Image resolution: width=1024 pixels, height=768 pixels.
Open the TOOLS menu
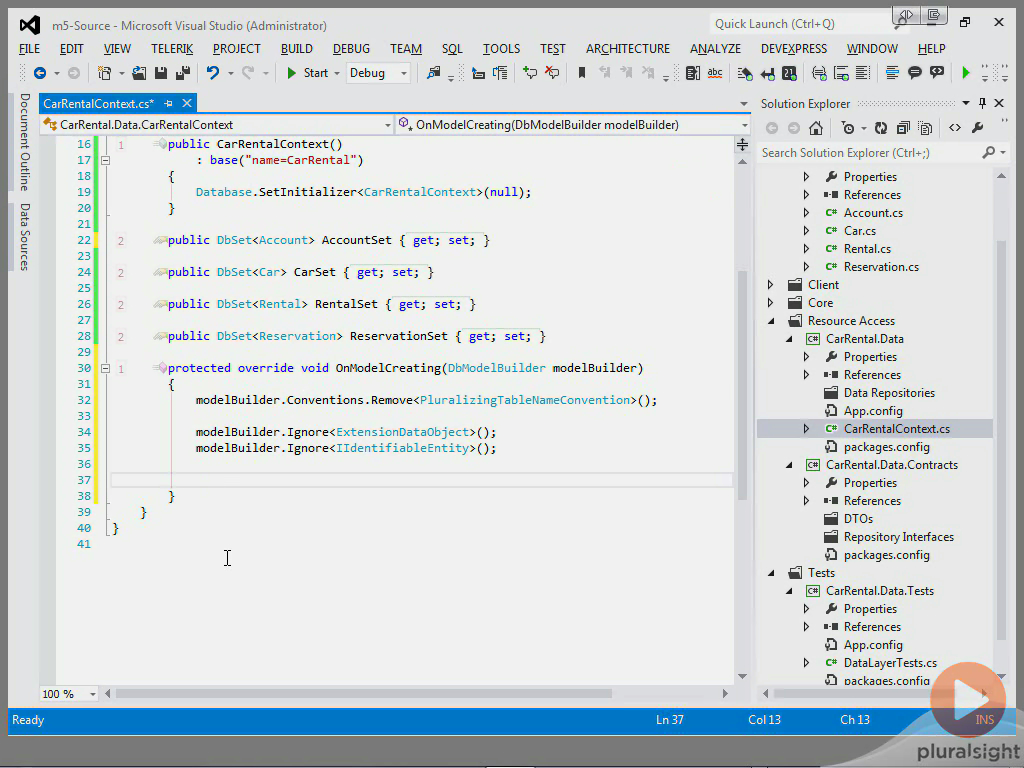pyautogui.click(x=502, y=49)
